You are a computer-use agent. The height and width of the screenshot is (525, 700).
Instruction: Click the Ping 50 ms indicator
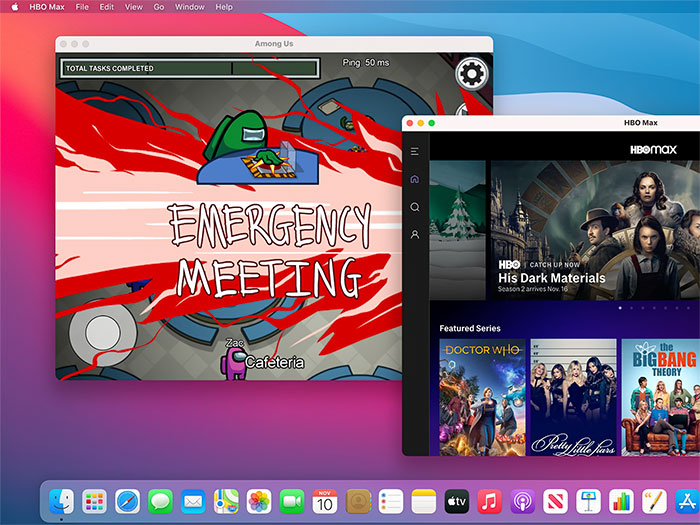click(x=366, y=62)
